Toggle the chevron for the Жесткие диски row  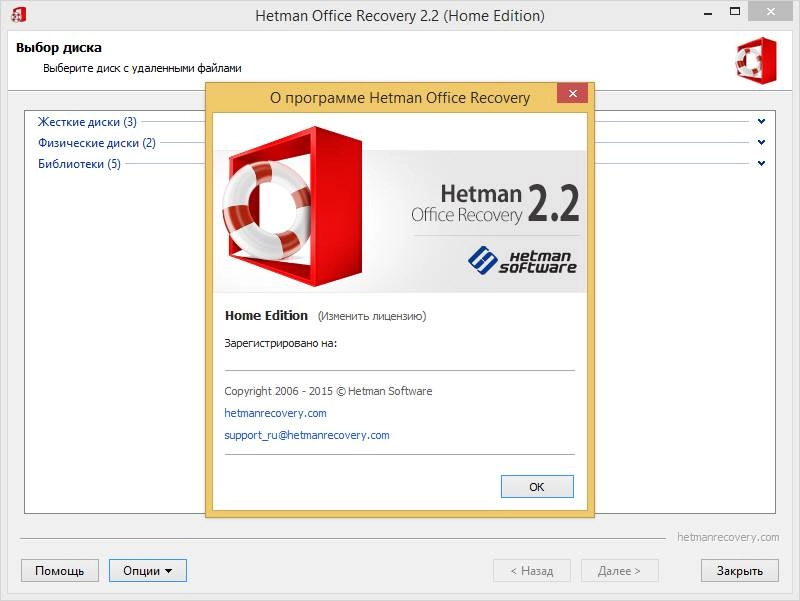761,121
